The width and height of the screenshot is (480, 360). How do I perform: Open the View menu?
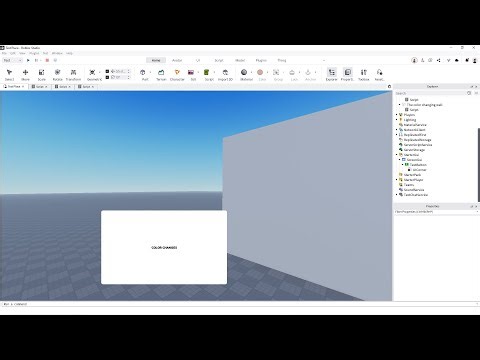22,53
